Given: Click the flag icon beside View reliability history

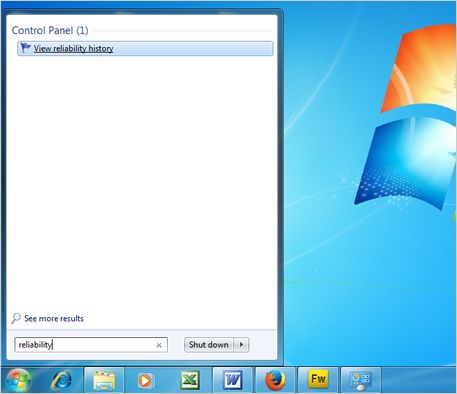Looking at the screenshot, I should [25, 48].
